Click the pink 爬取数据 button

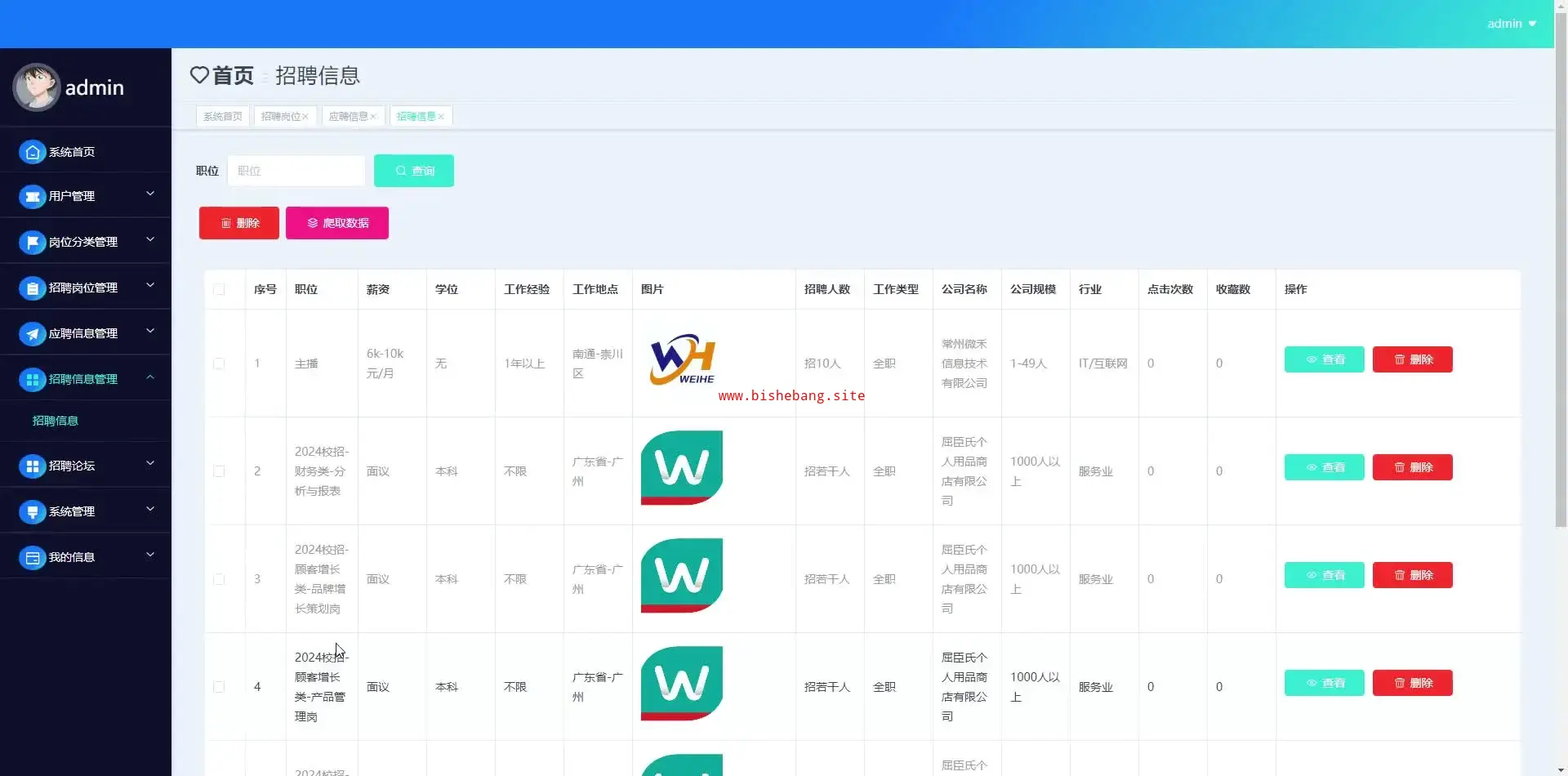coord(336,223)
